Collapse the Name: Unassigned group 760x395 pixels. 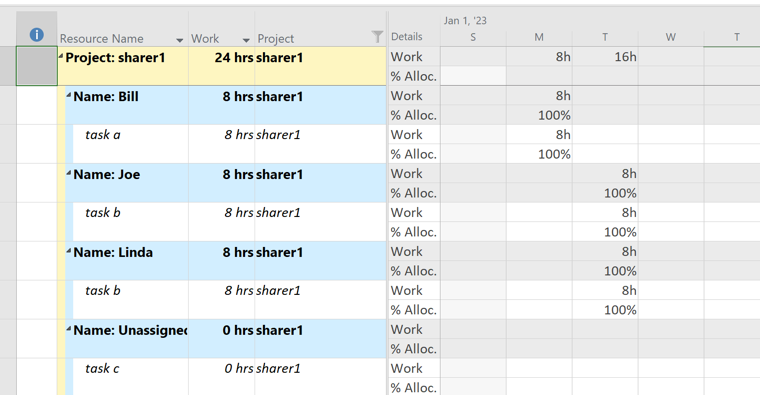click(69, 329)
